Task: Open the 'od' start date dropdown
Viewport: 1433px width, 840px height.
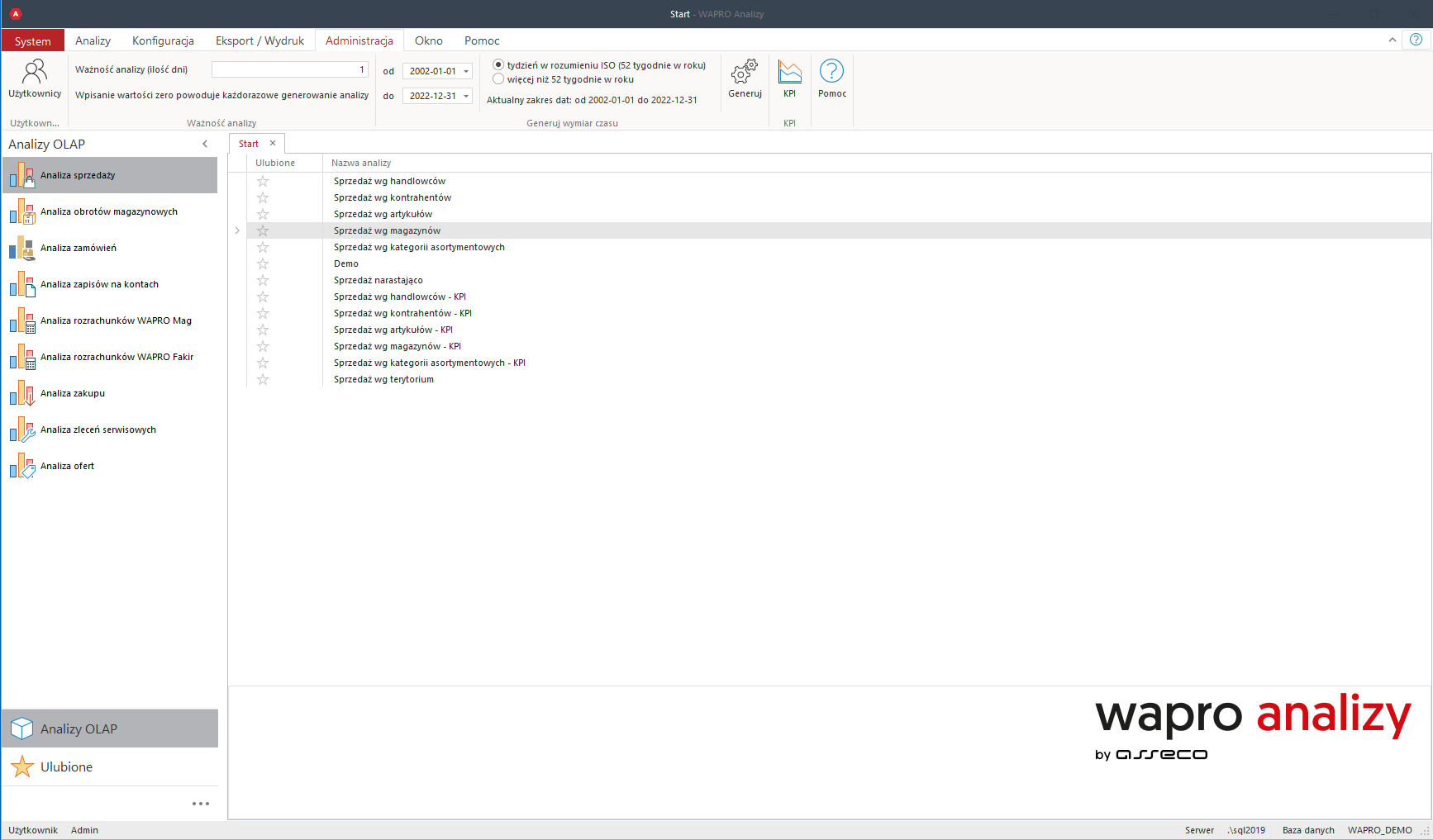Action: (466, 71)
